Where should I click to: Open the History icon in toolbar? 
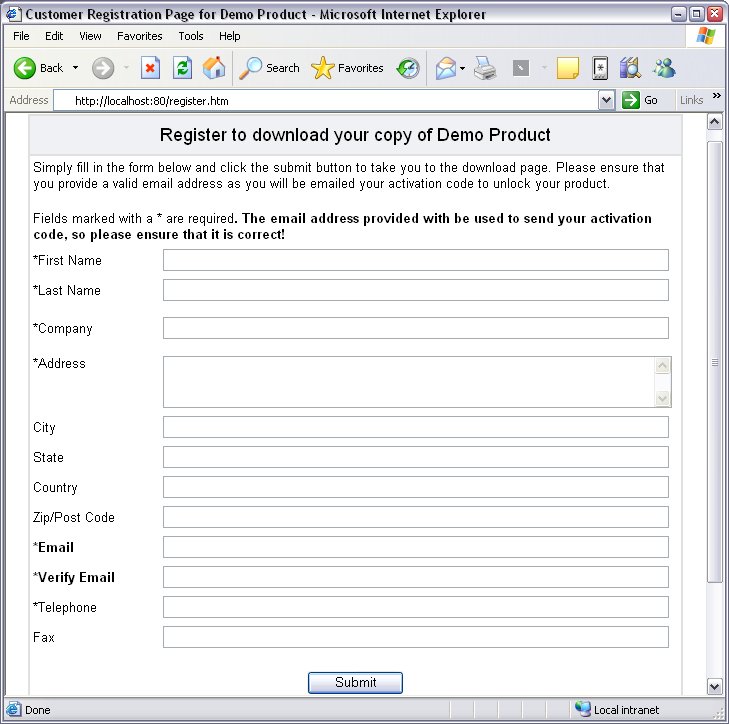click(408, 68)
